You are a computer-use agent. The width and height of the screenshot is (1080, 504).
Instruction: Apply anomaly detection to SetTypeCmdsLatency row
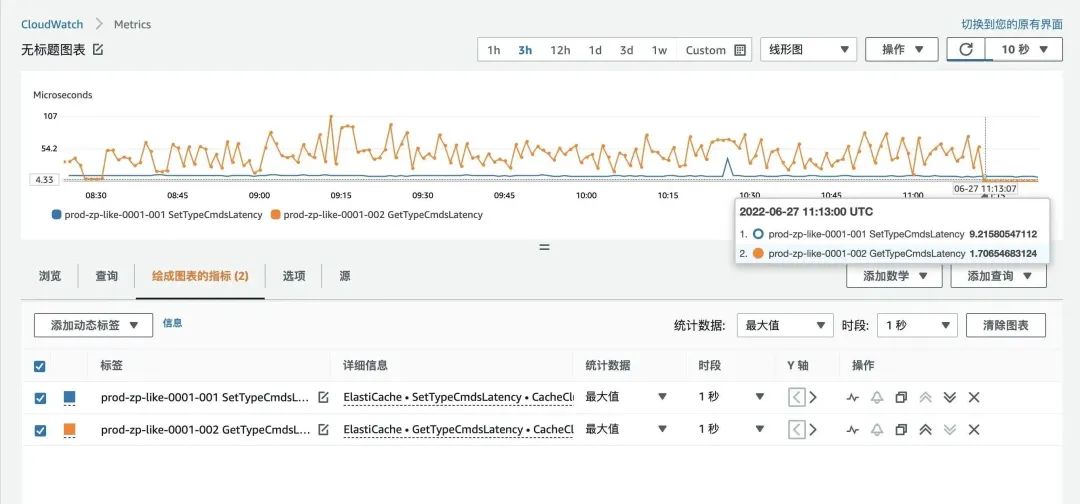point(853,397)
